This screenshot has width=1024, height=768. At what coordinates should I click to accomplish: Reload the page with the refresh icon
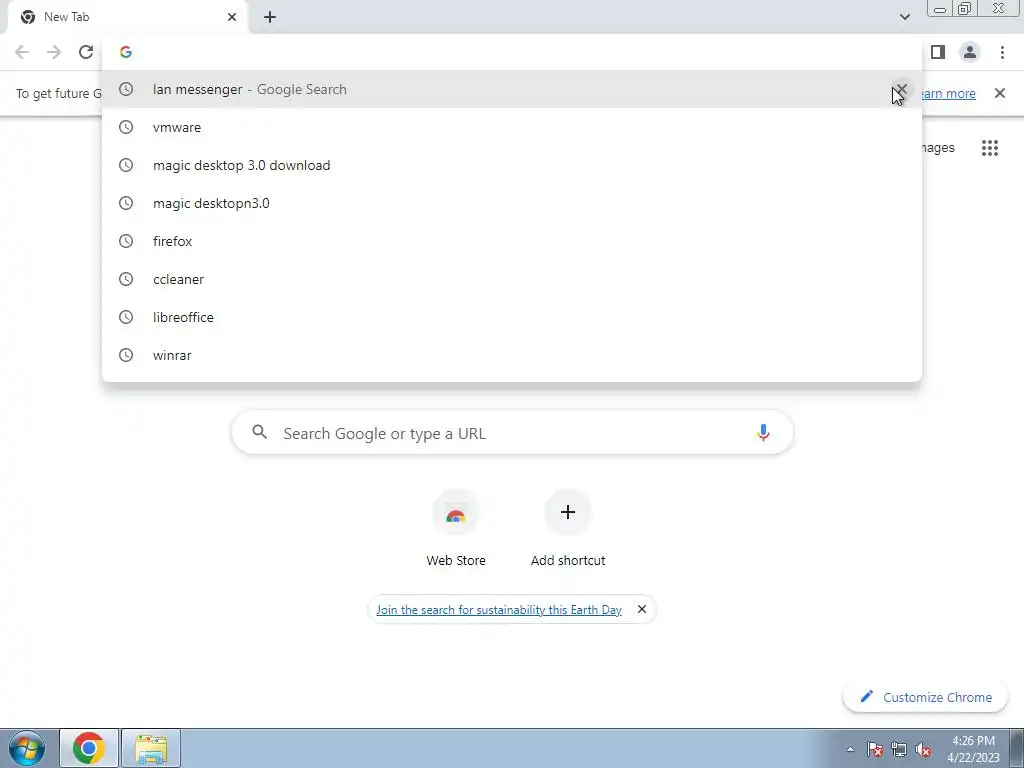(x=86, y=52)
